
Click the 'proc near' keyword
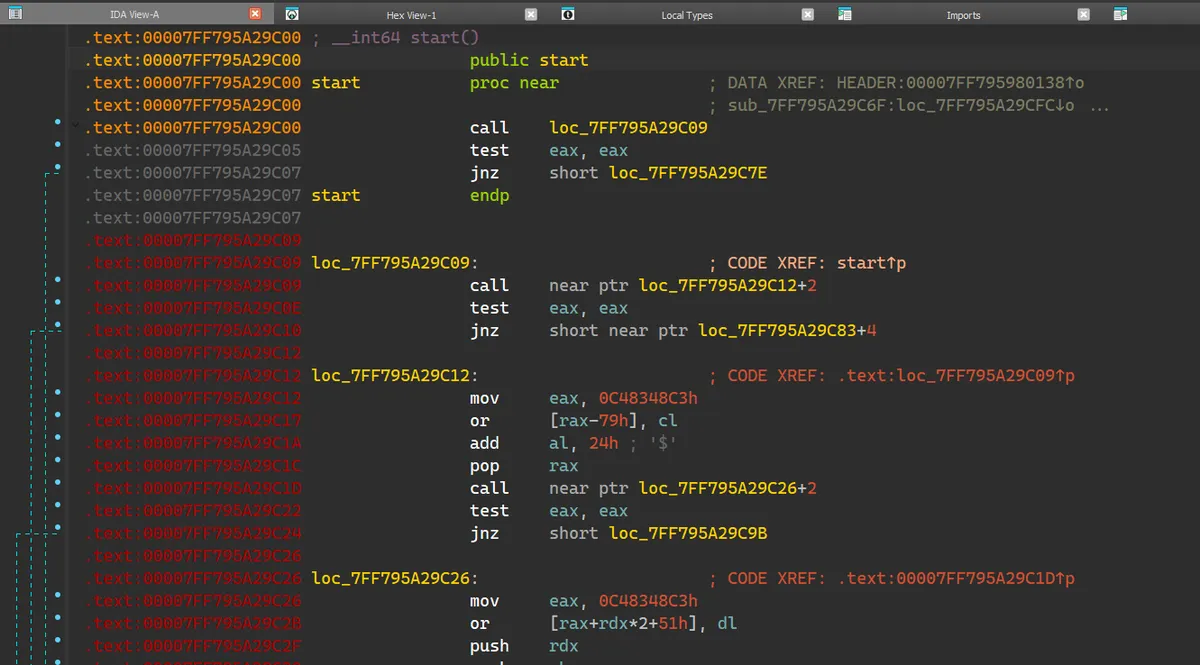pos(514,83)
